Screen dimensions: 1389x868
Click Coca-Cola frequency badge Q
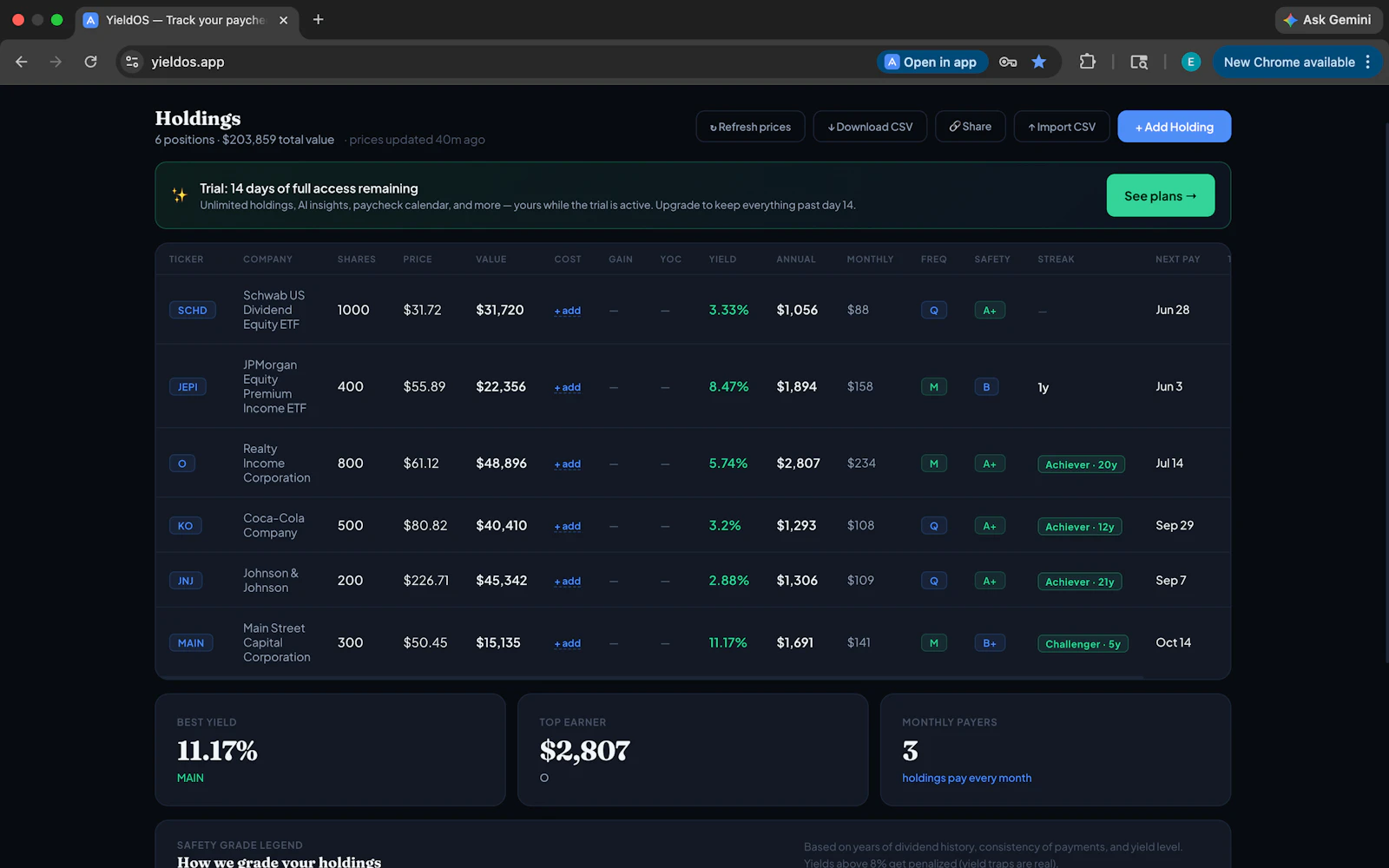tap(934, 526)
